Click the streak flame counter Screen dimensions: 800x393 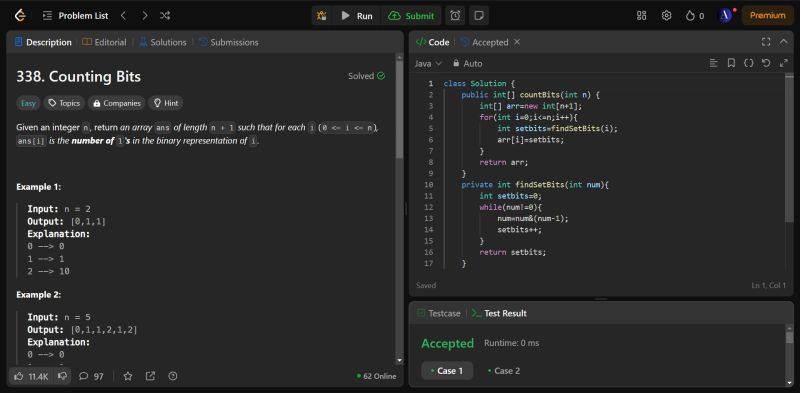(695, 16)
